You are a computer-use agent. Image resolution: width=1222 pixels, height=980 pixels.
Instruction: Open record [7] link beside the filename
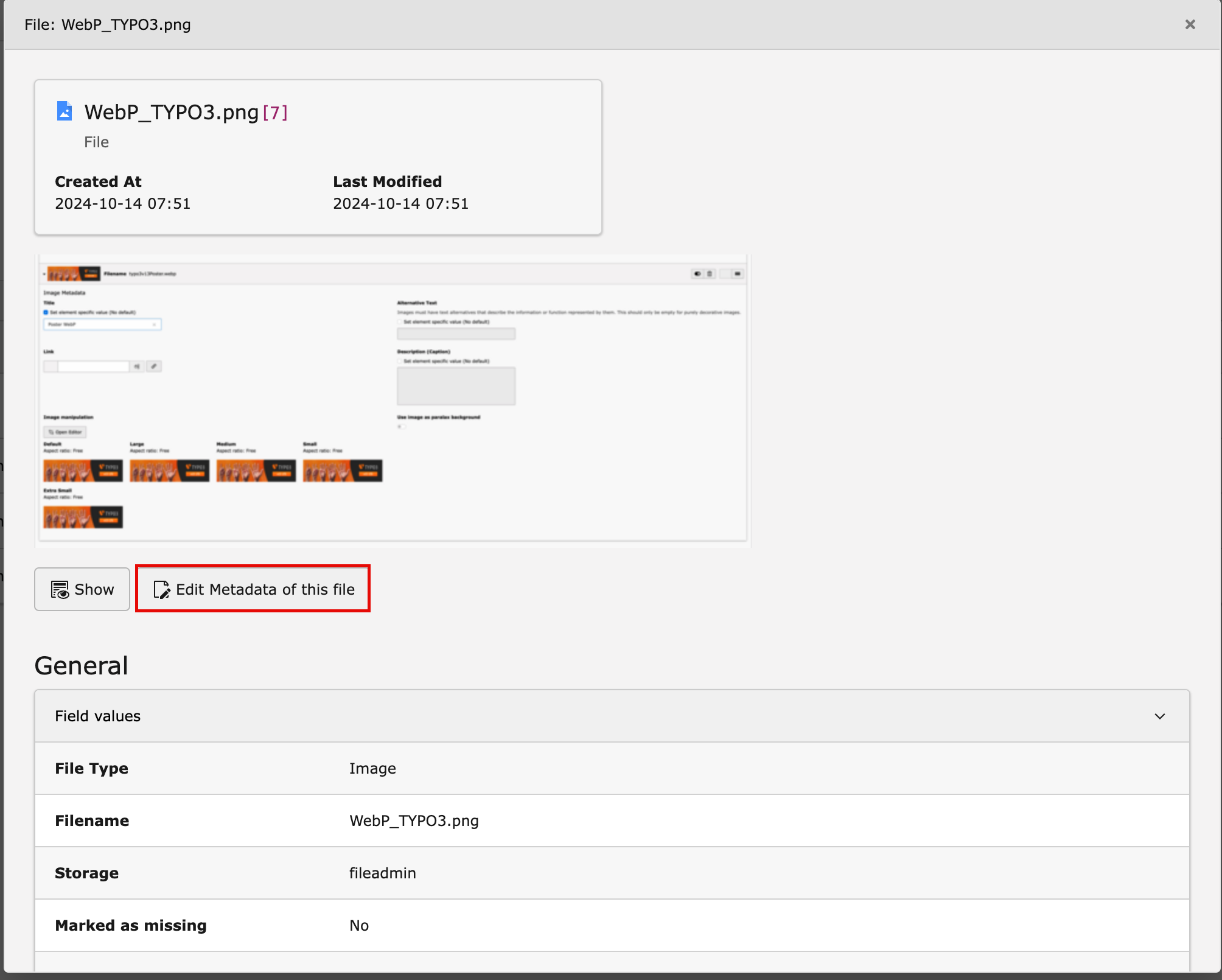pos(275,112)
